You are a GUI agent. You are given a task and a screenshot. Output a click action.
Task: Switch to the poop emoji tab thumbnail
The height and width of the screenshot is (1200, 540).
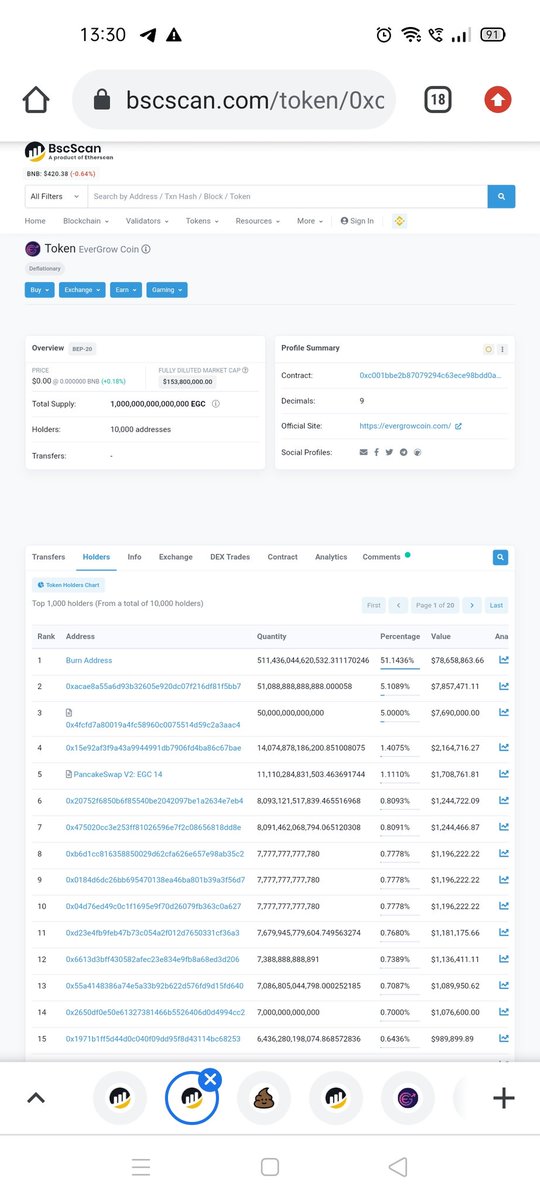[263, 1098]
